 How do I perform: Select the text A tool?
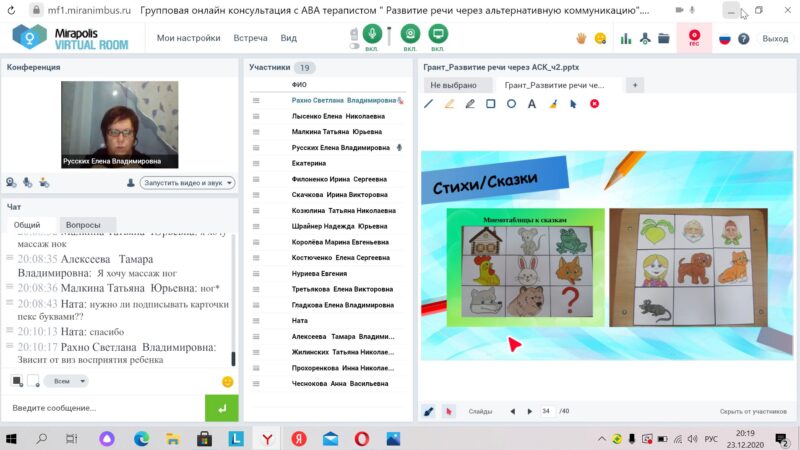532,104
